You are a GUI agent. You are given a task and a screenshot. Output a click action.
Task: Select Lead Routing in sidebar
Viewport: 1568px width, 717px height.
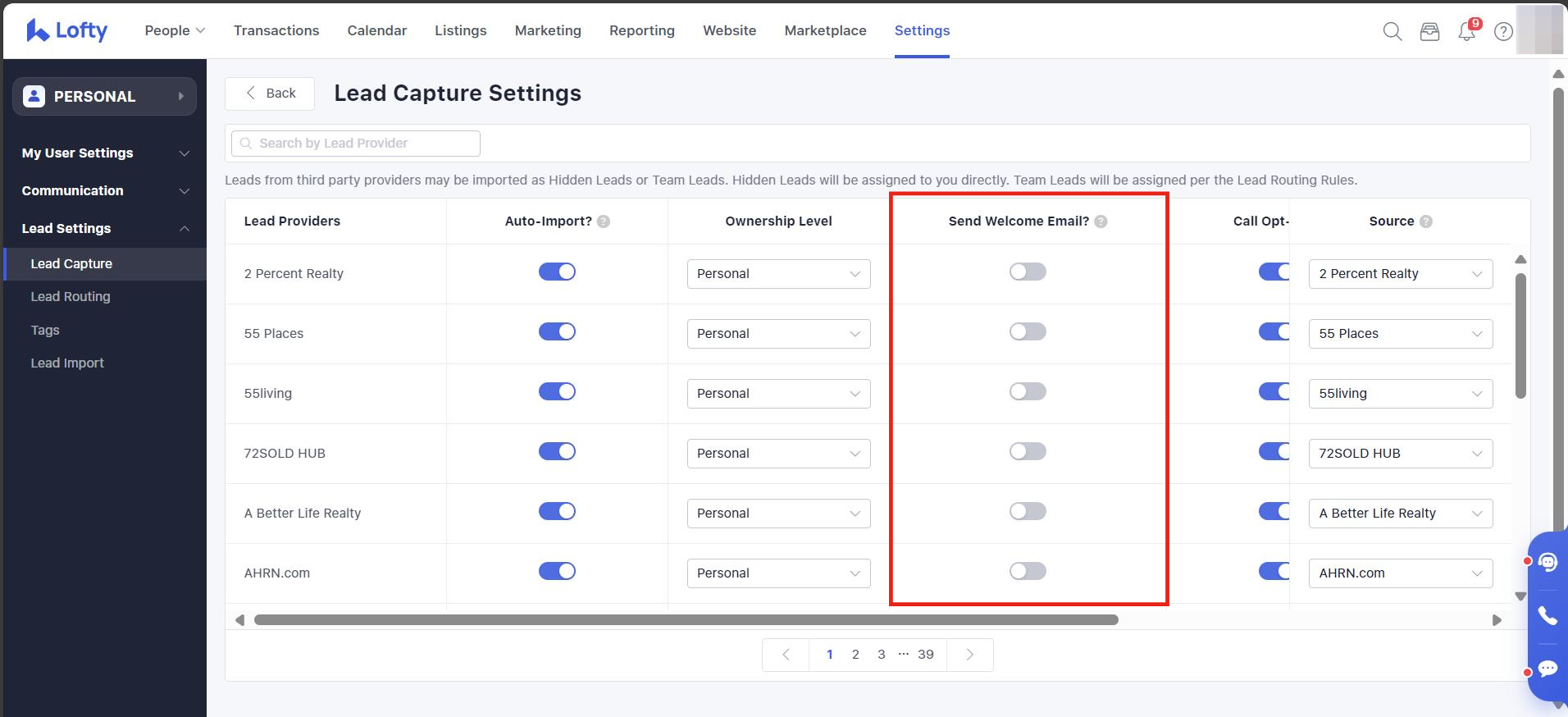(71, 297)
